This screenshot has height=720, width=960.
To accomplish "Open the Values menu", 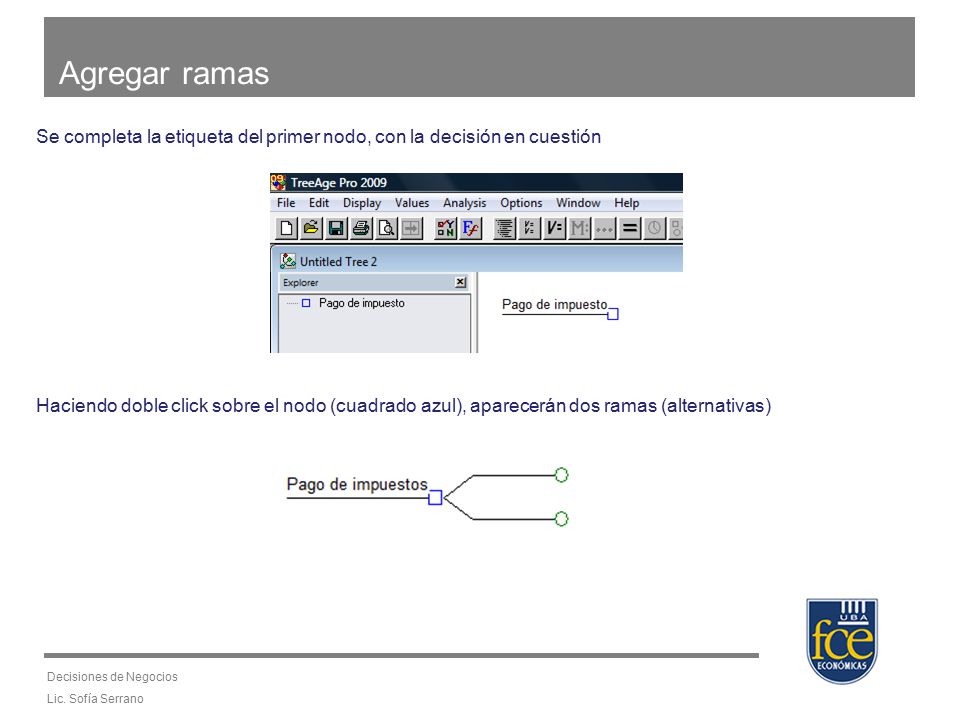I will coord(412,203).
